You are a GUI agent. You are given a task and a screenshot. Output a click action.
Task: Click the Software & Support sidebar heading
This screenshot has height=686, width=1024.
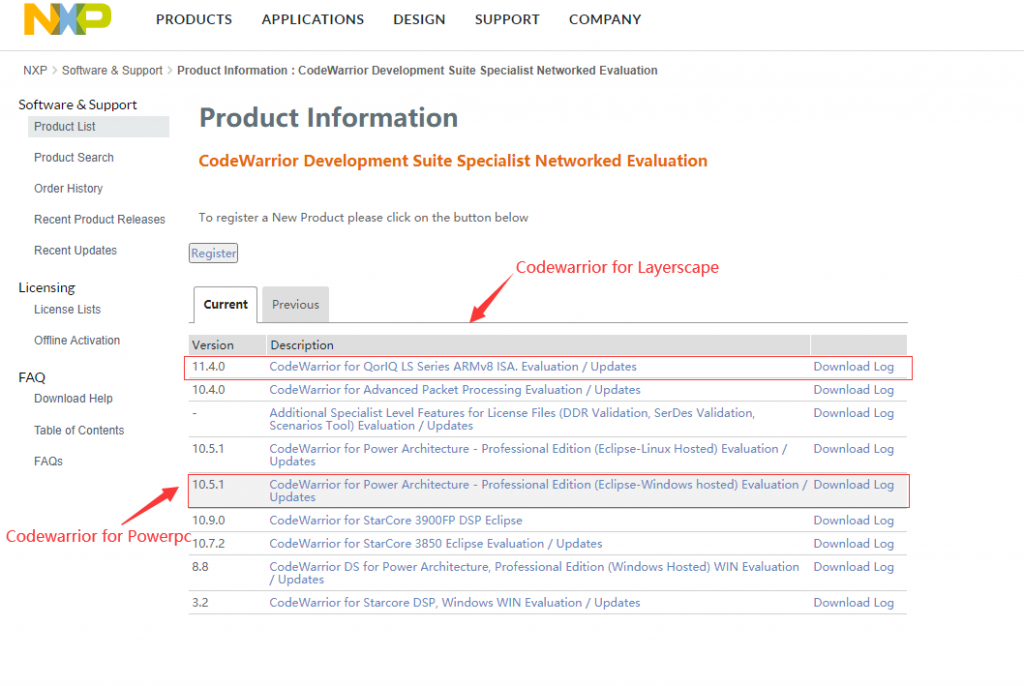pos(78,105)
